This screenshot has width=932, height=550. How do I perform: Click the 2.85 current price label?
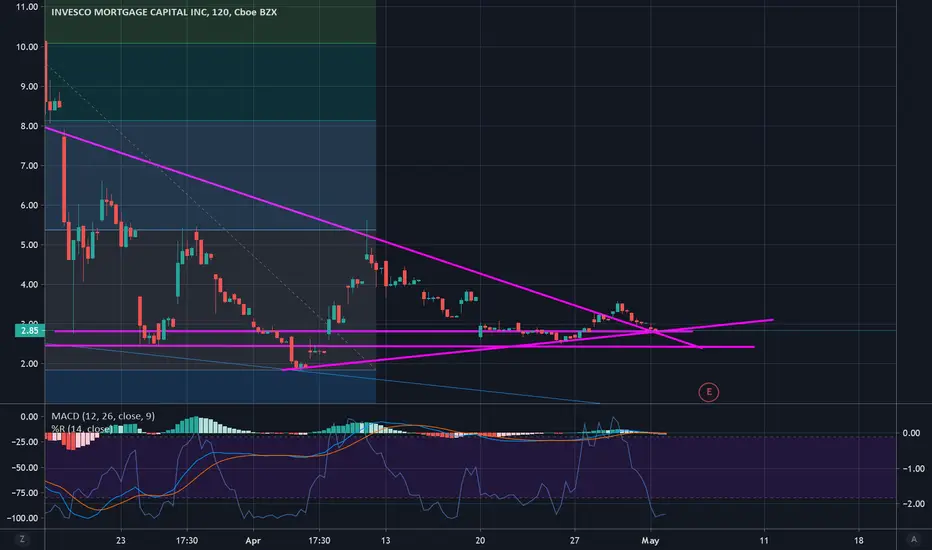29,331
